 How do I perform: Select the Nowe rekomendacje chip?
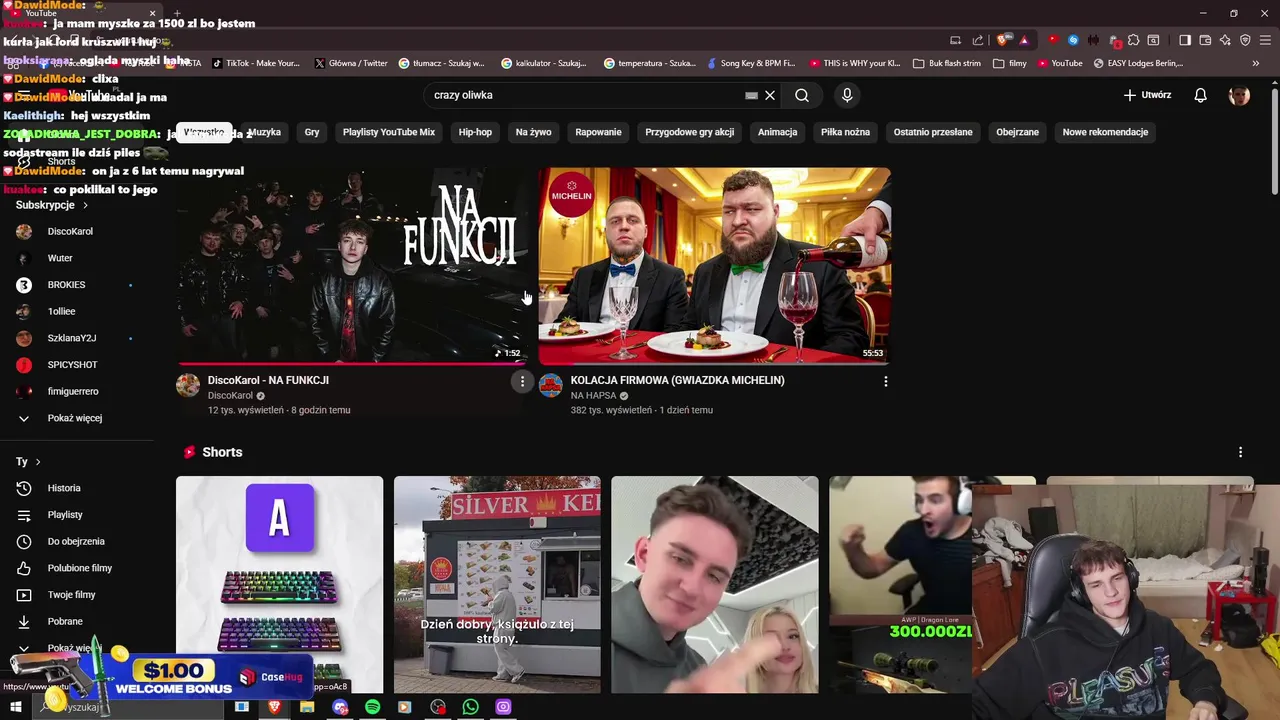click(x=1105, y=132)
